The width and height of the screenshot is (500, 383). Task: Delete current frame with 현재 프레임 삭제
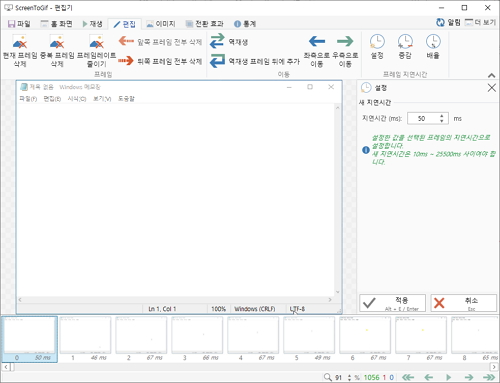(x=20, y=51)
